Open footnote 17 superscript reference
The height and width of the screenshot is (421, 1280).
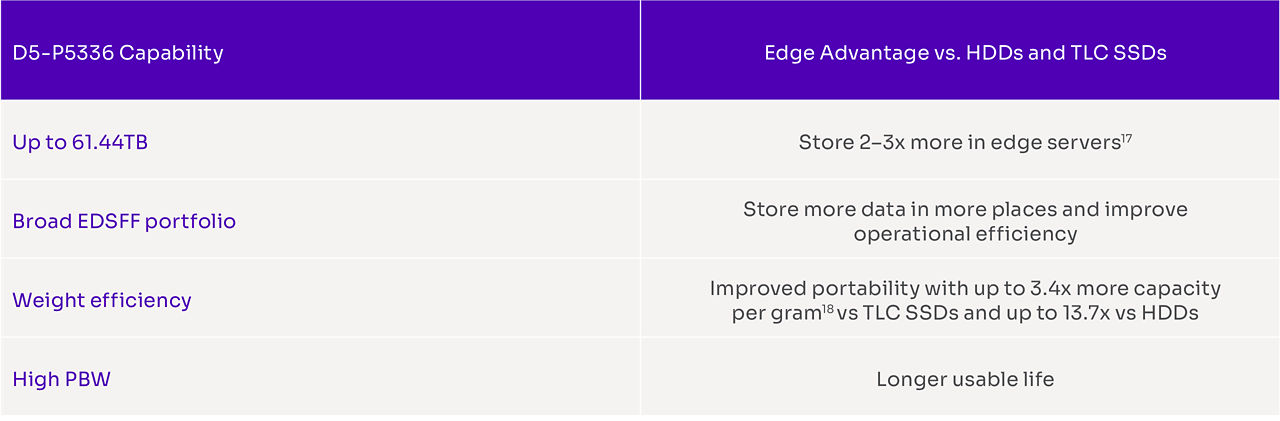1126,138
